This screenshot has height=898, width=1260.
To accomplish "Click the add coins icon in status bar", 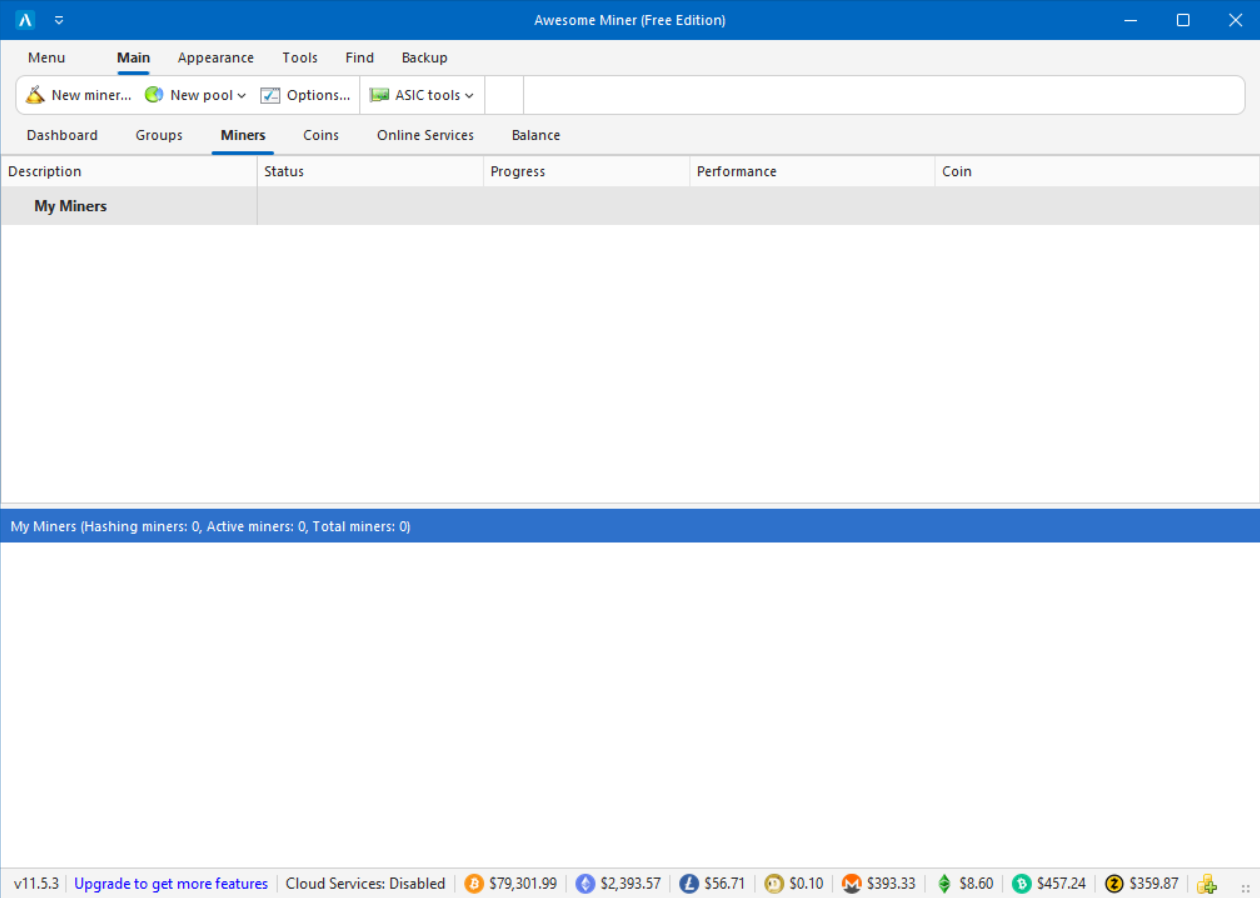I will tap(1207, 884).
